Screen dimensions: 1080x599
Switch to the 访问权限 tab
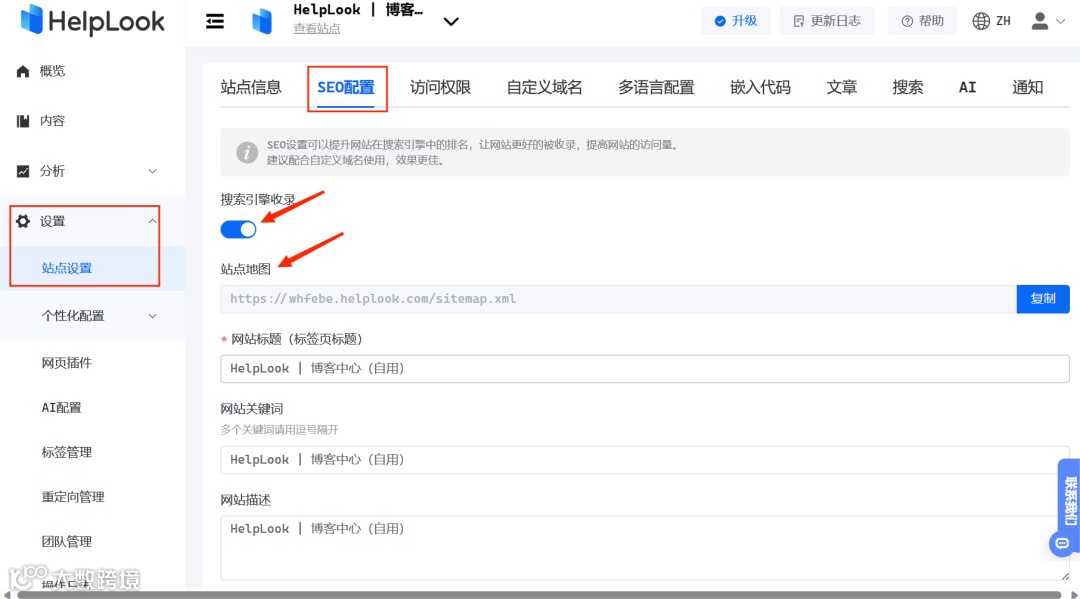pyautogui.click(x=440, y=87)
